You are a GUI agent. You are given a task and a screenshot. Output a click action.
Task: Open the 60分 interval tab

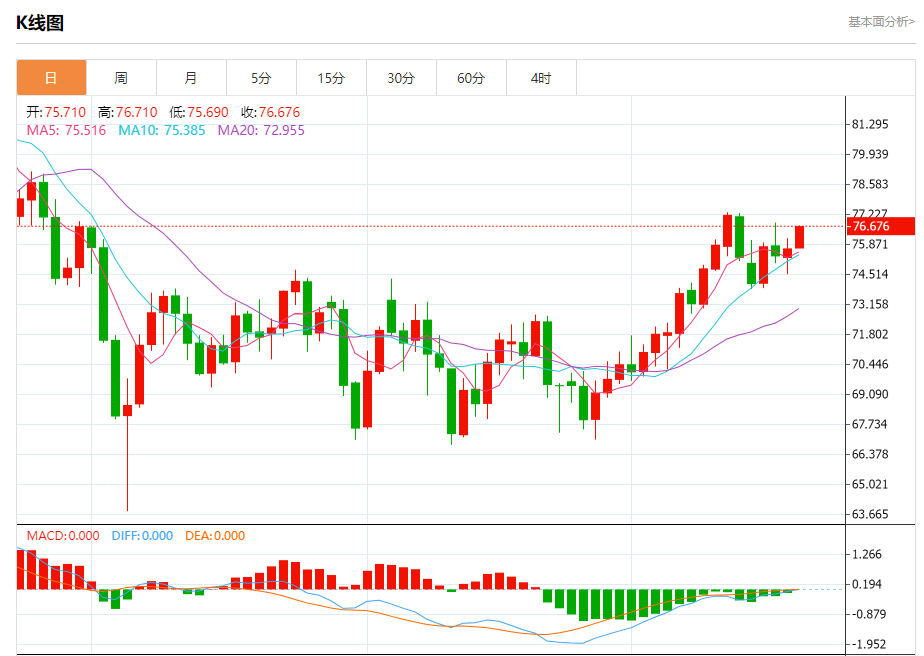pyautogui.click(x=471, y=78)
